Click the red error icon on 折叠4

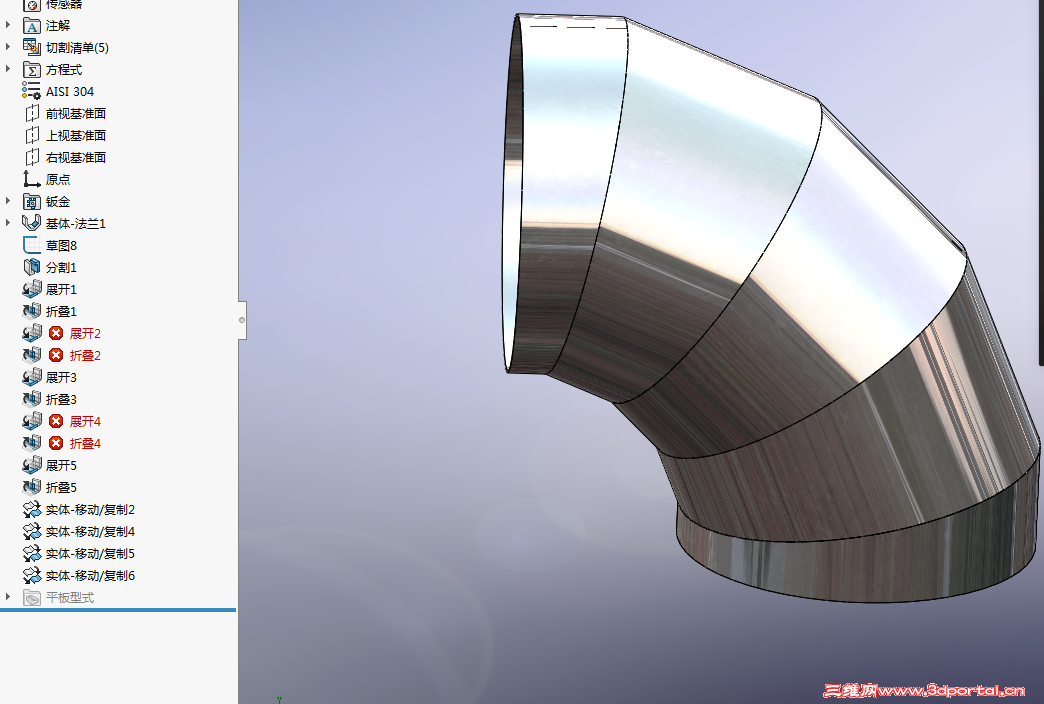(57, 443)
